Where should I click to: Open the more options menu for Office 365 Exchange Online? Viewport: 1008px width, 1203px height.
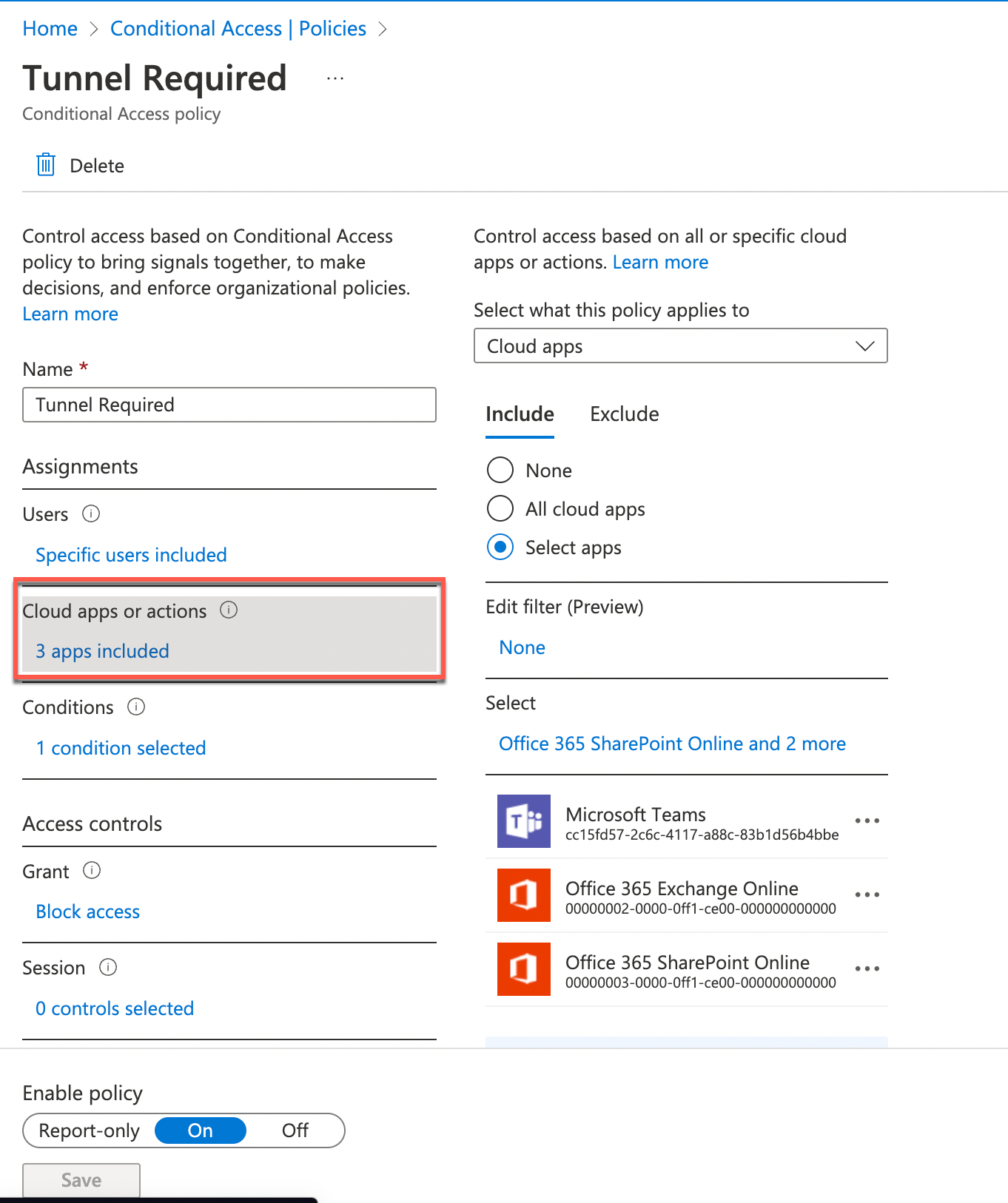pos(867,894)
